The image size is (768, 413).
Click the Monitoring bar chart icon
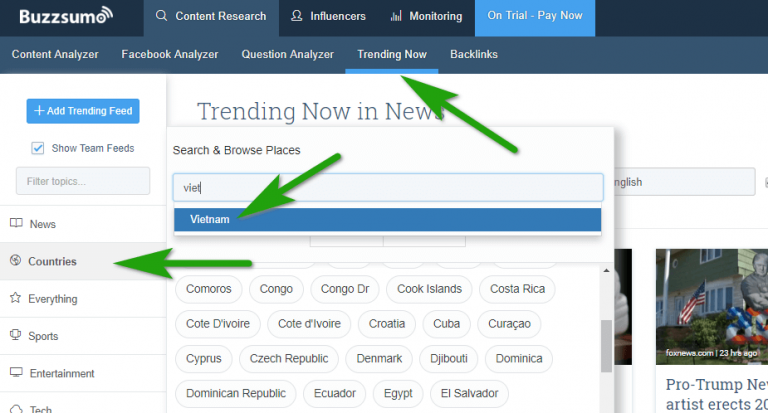tap(396, 16)
